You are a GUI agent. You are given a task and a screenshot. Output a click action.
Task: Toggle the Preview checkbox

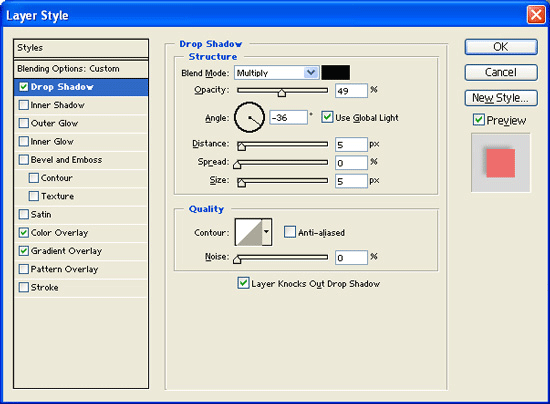pyautogui.click(x=478, y=120)
